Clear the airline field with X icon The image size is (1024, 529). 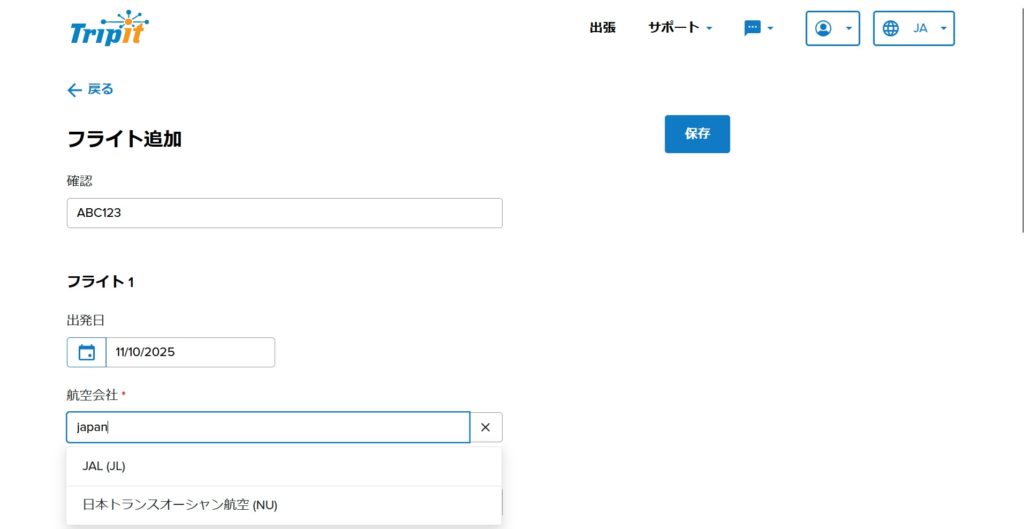coord(486,427)
